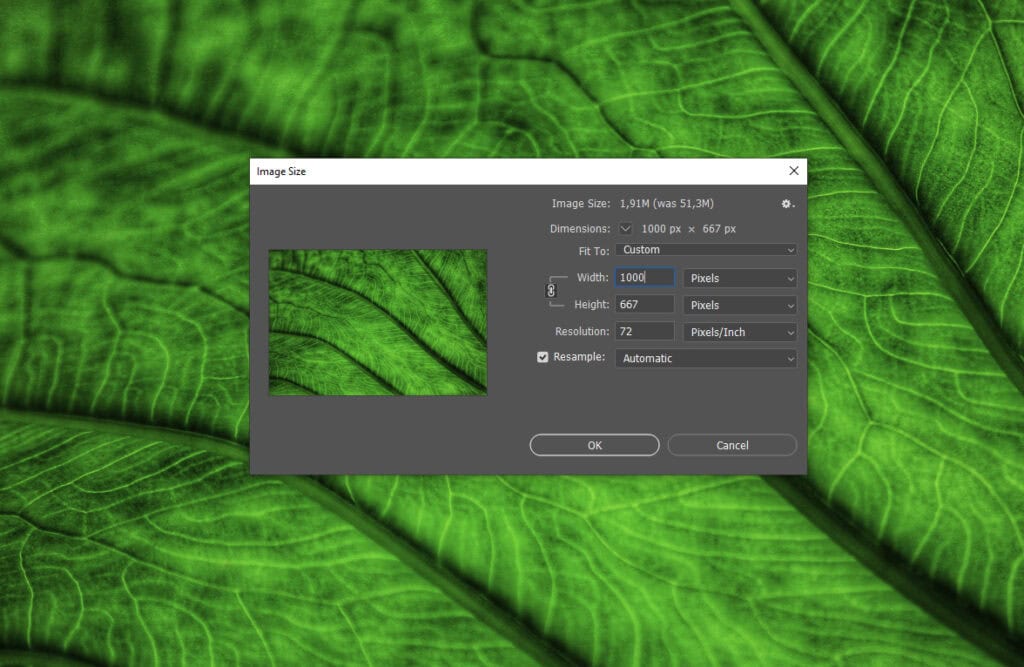The width and height of the screenshot is (1024, 667).
Task: Click the link icon between Width and Height
Action: 549,291
